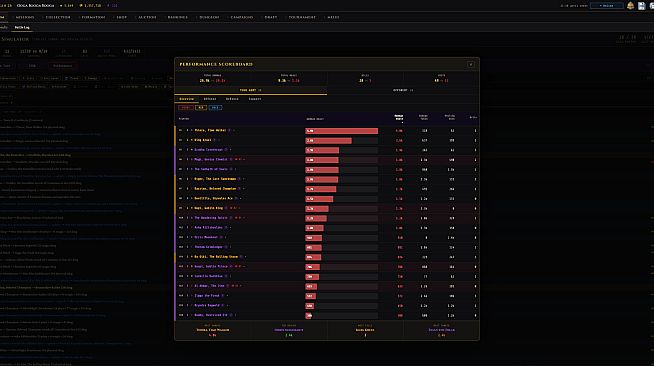Screen dimensions: 654x366
Task: Open Dungeon from top navigation
Action: point(209,18)
